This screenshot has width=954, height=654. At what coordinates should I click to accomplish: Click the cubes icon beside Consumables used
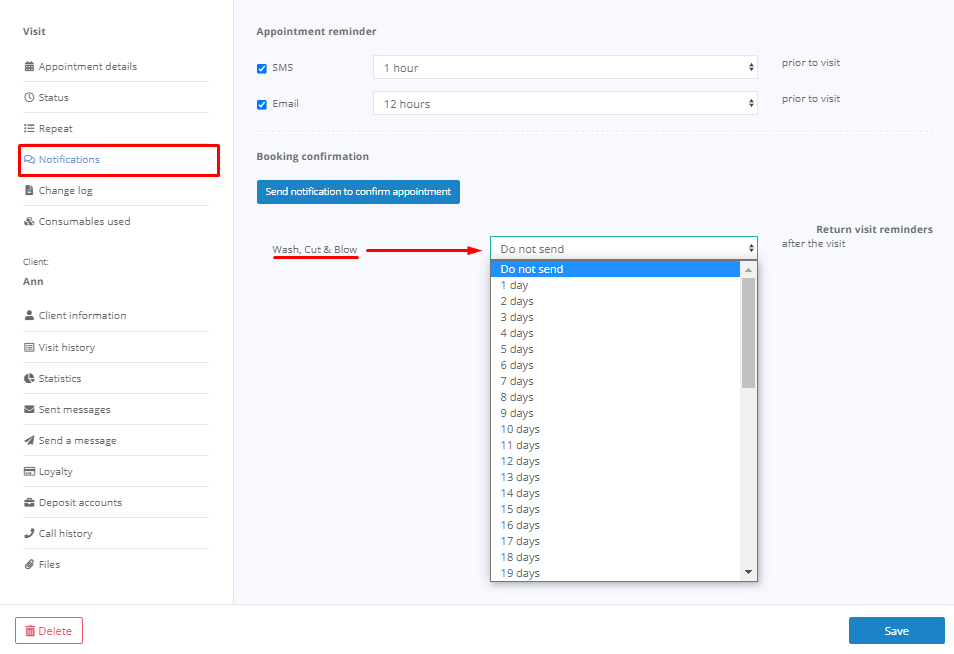coord(29,222)
